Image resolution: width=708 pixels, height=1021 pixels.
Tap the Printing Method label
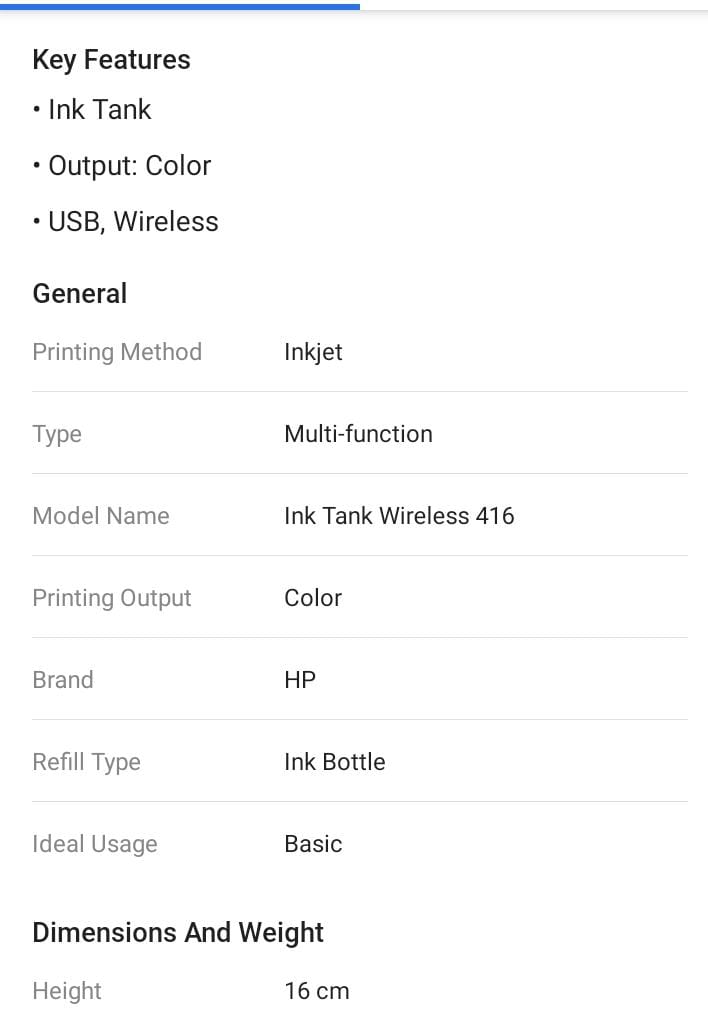pyautogui.click(x=117, y=352)
